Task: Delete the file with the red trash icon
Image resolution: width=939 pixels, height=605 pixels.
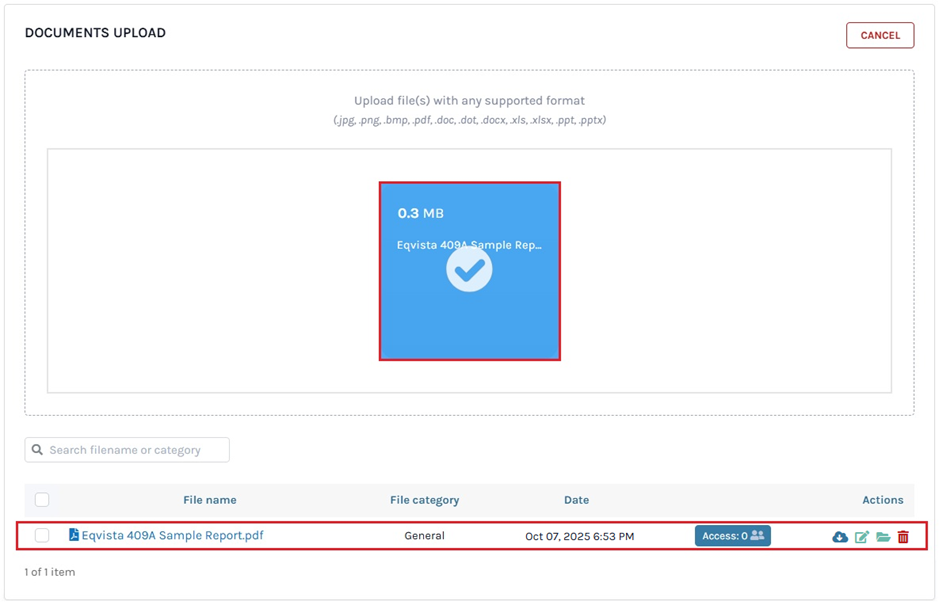Action: [x=903, y=537]
